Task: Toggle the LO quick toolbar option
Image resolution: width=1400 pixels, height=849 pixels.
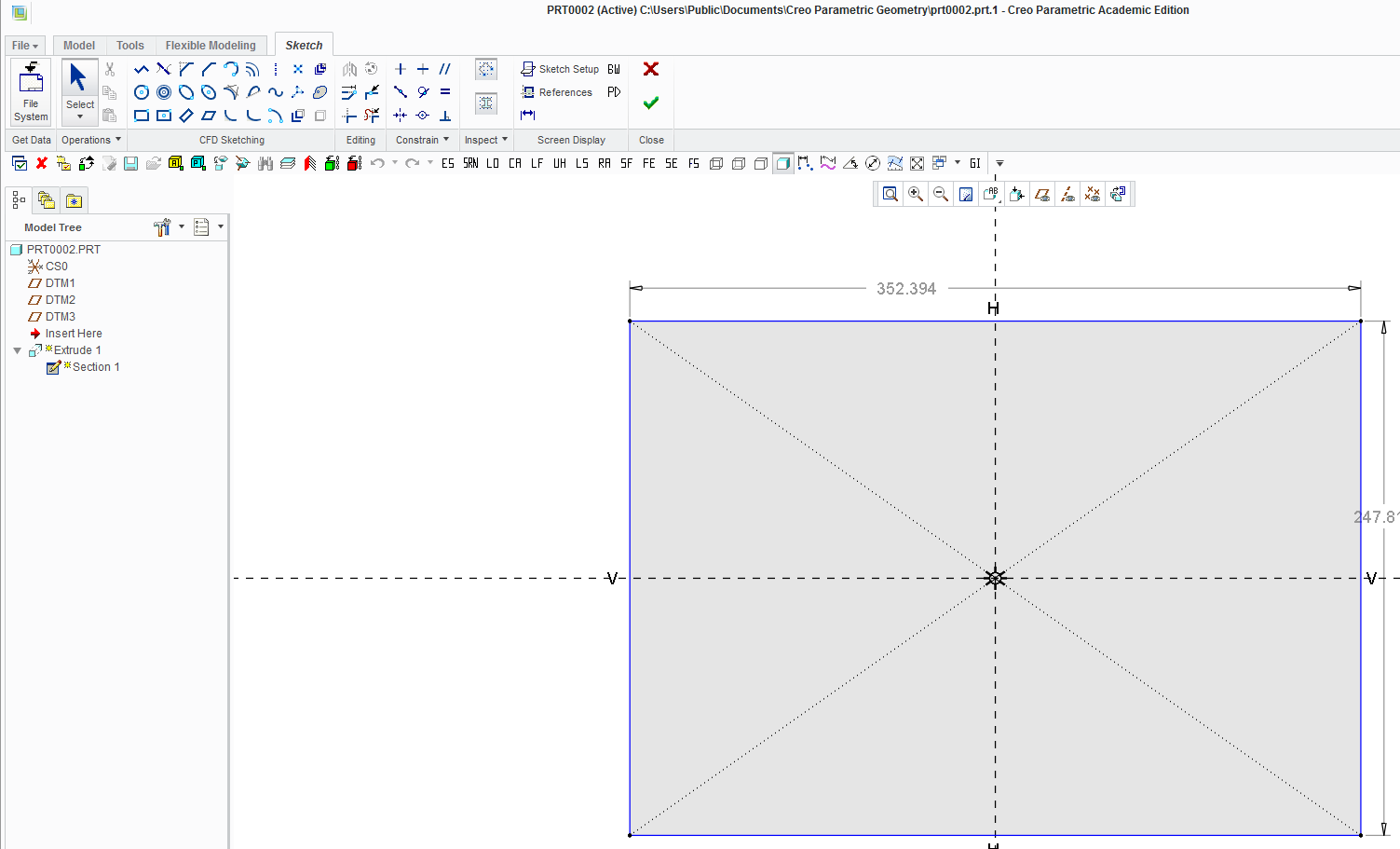Action: click(x=493, y=163)
